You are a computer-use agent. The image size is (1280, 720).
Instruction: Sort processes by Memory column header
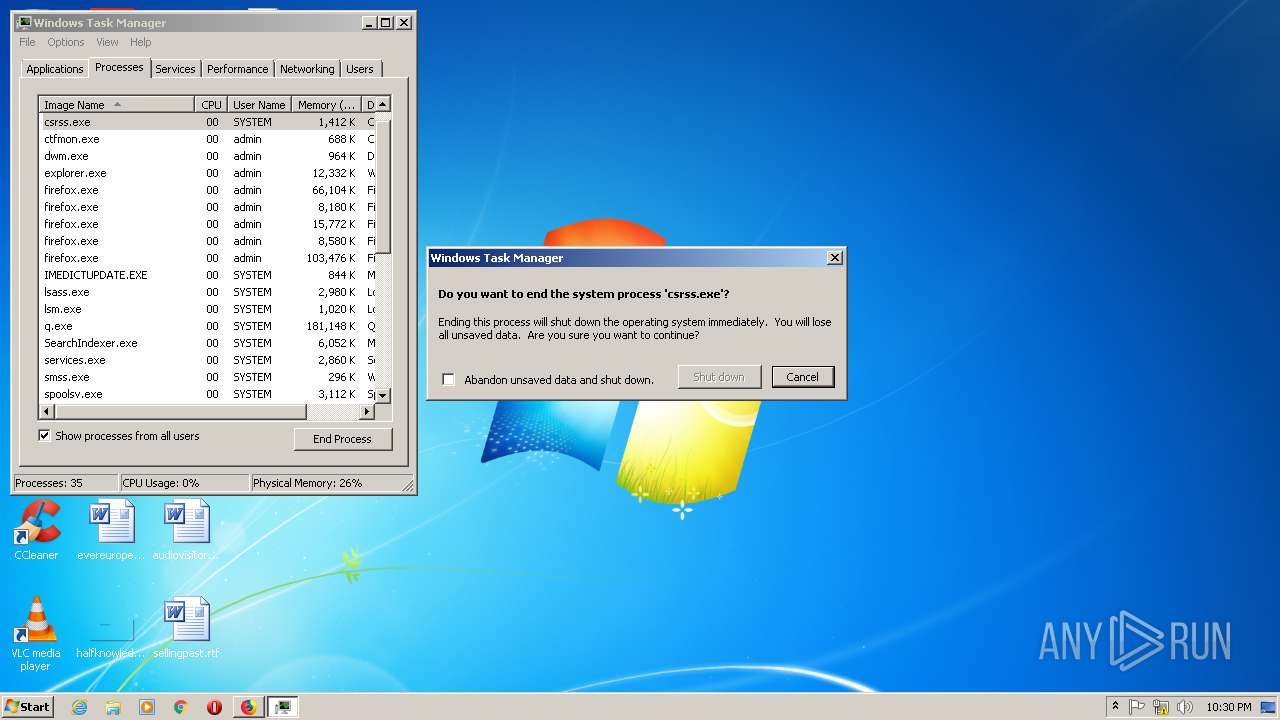pyautogui.click(x=326, y=104)
